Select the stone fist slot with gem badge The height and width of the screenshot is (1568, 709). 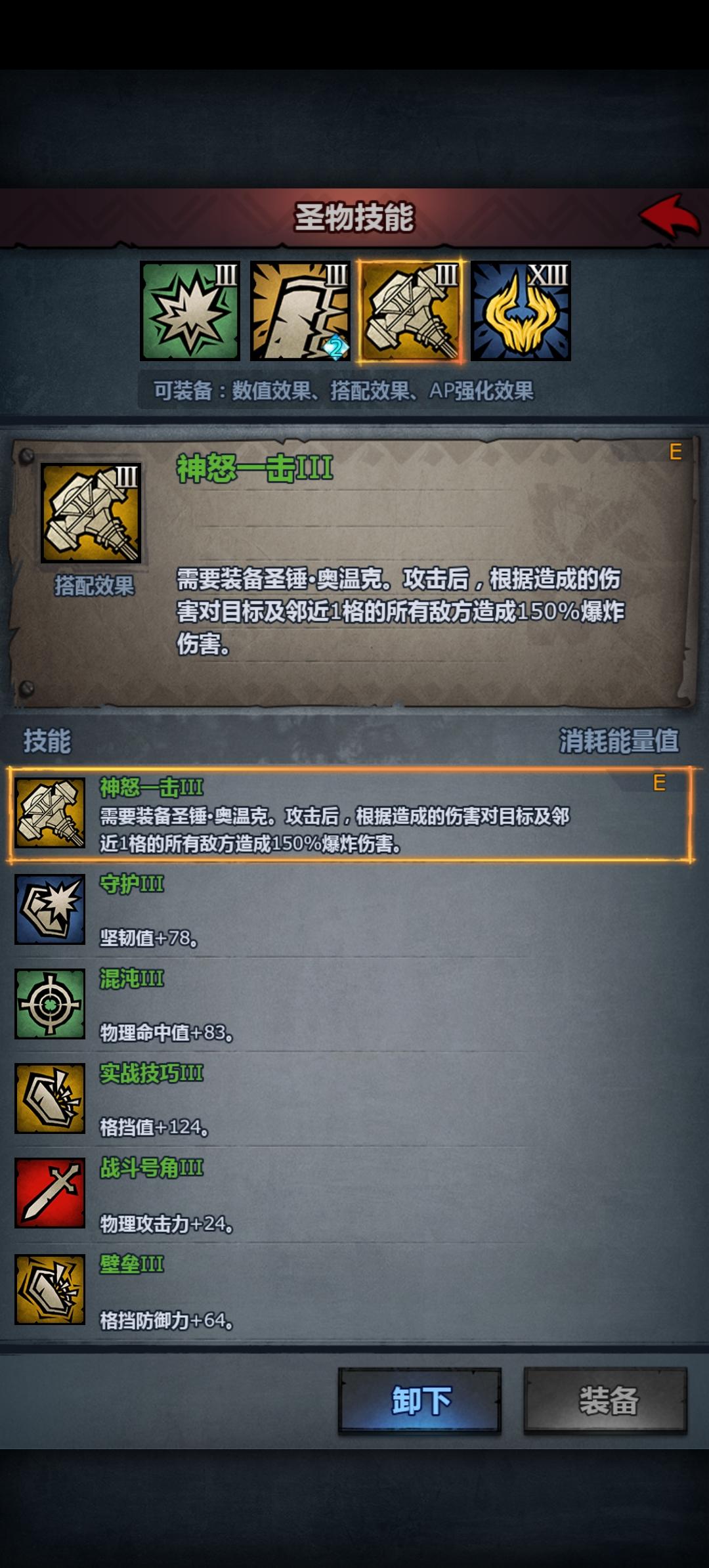tap(300, 311)
